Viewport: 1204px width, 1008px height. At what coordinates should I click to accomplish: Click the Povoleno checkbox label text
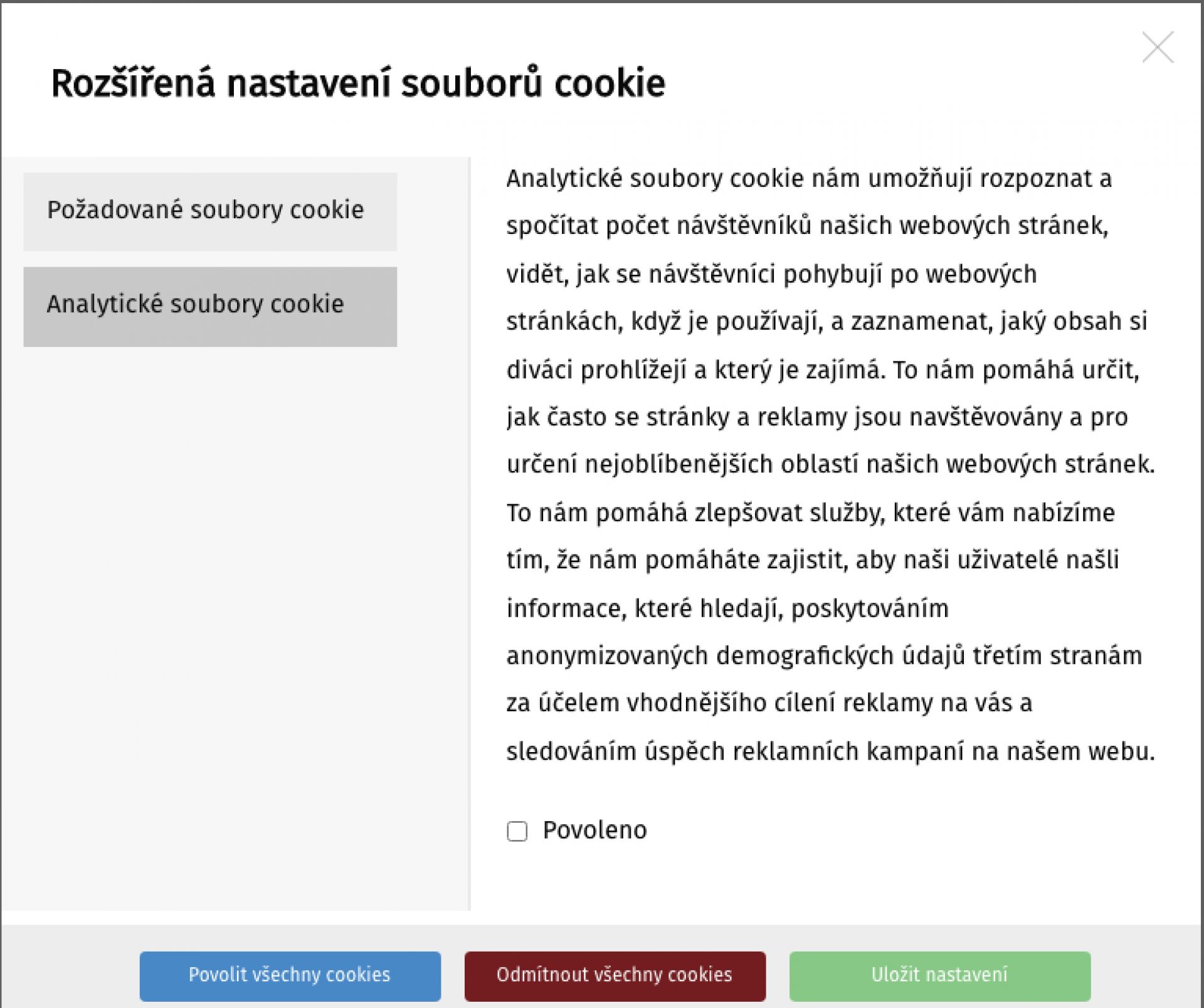pyautogui.click(x=594, y=830)
